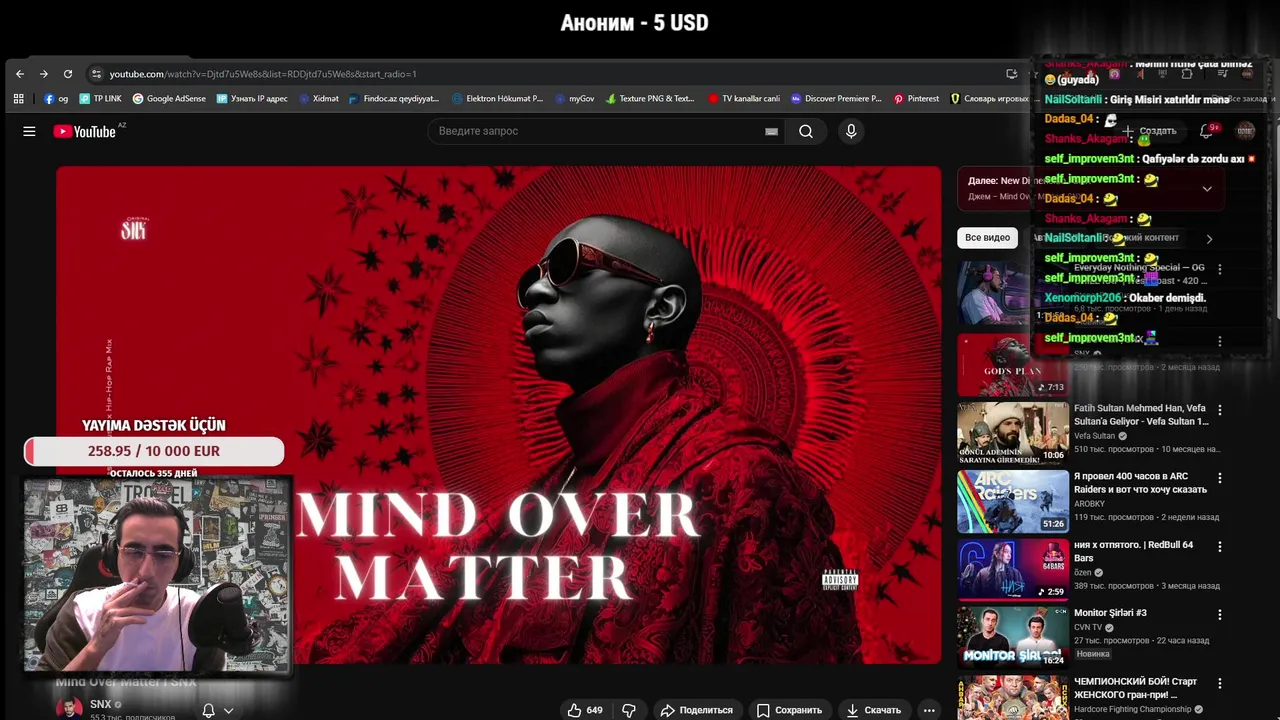Viewport: 1280px width, 720px height.
Task: Open the 'Vefa Sultan' channel name
Action: [x=1094, y=436]
